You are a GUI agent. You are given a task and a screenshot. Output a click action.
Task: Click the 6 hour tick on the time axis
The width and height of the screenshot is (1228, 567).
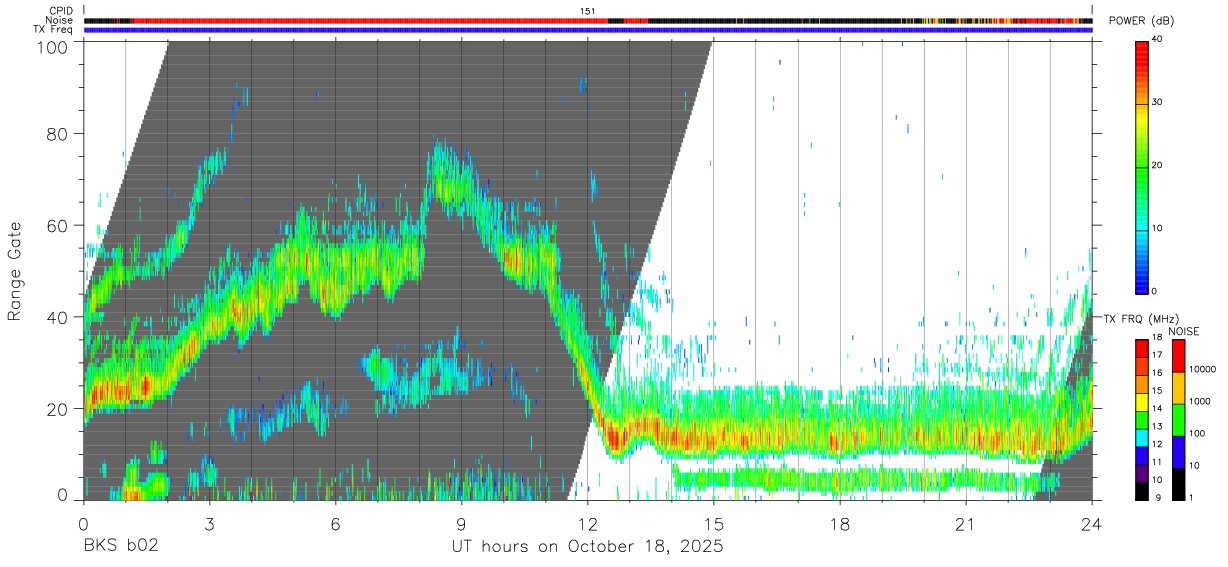(335, 523)
